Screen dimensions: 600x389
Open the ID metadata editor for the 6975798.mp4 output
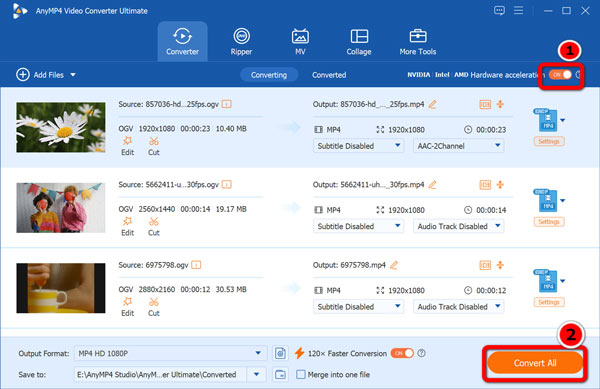pos(485,265)
